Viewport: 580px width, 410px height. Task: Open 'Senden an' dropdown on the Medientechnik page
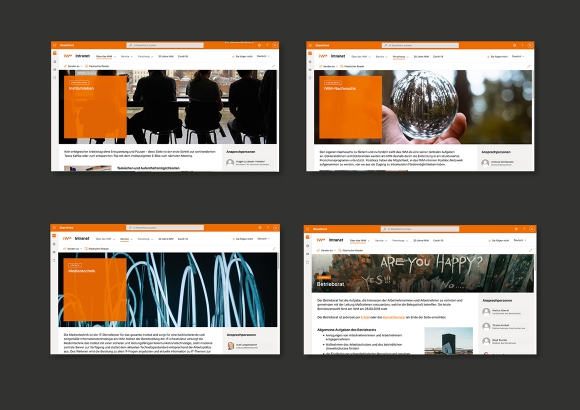(x=71, y=249)
